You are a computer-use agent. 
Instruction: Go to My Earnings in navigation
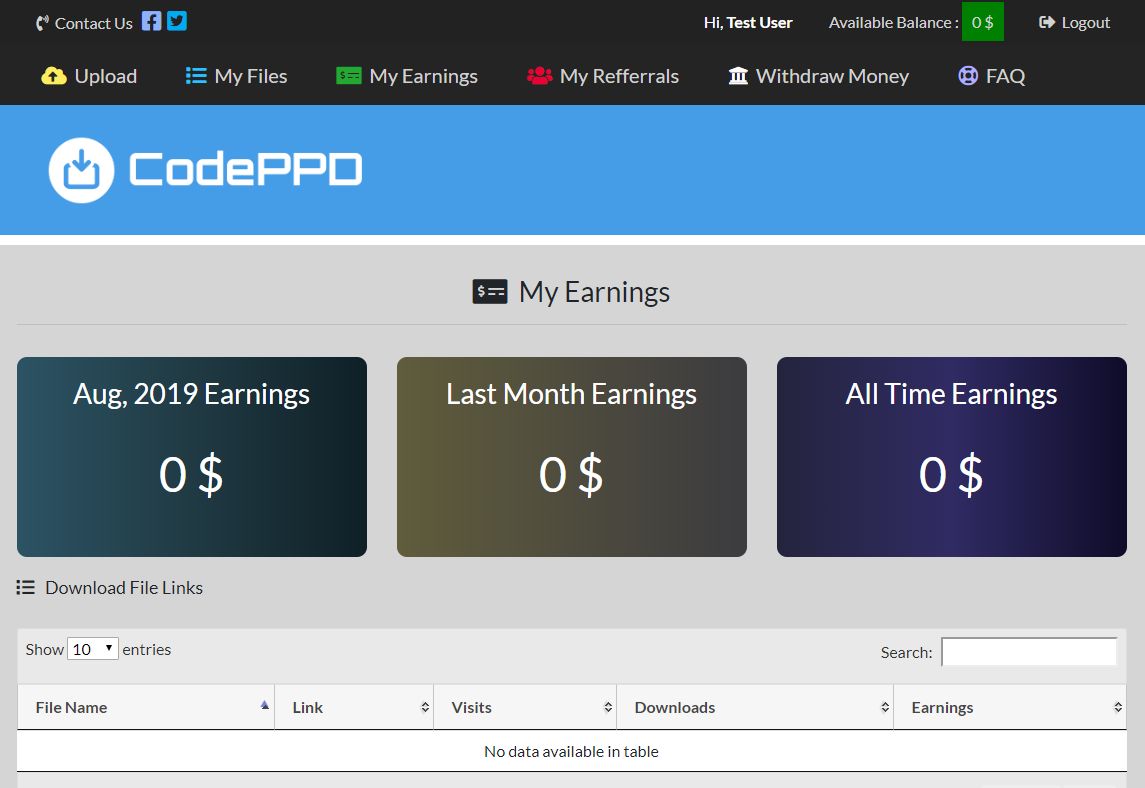407,76
